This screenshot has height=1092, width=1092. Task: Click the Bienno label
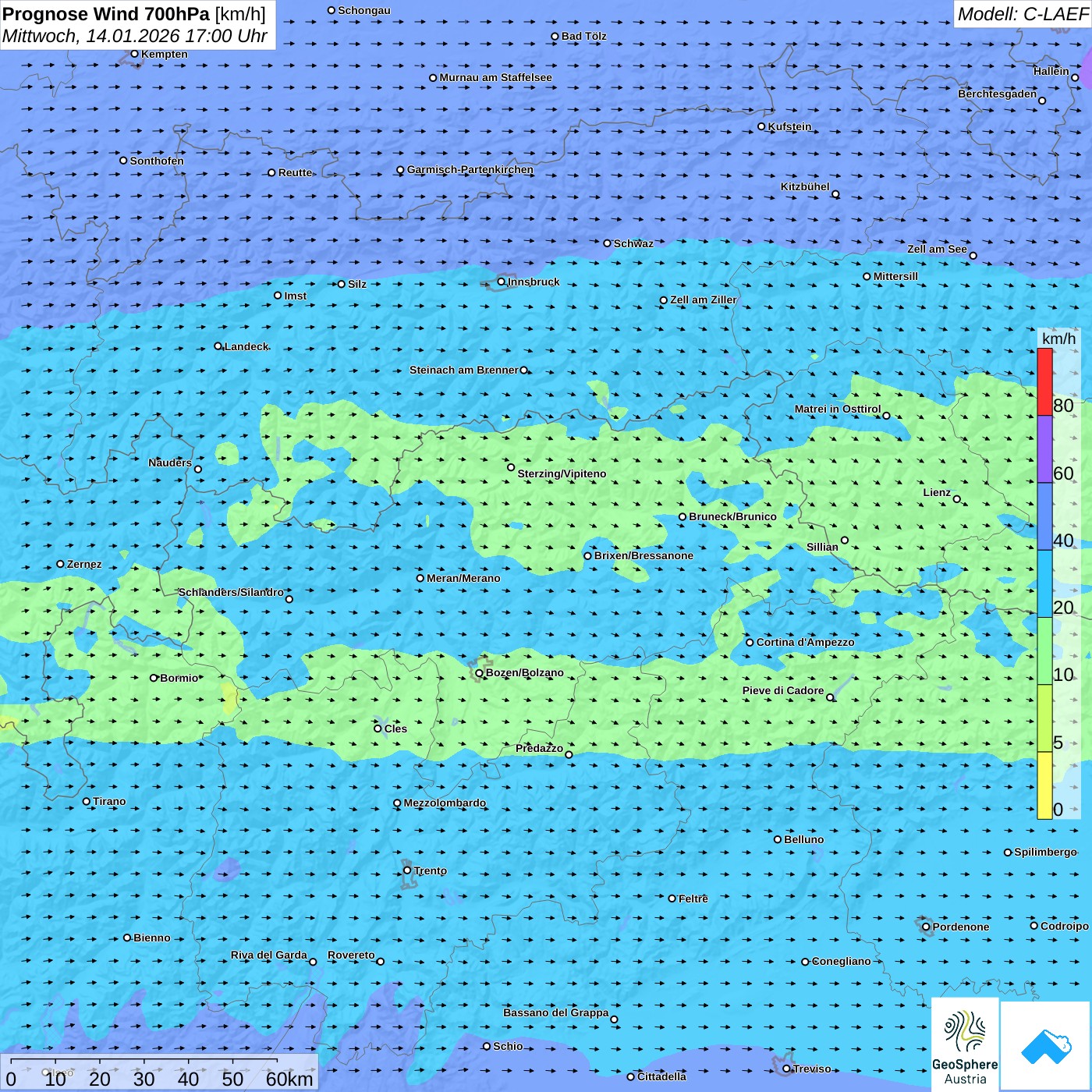tap(152, 938)
